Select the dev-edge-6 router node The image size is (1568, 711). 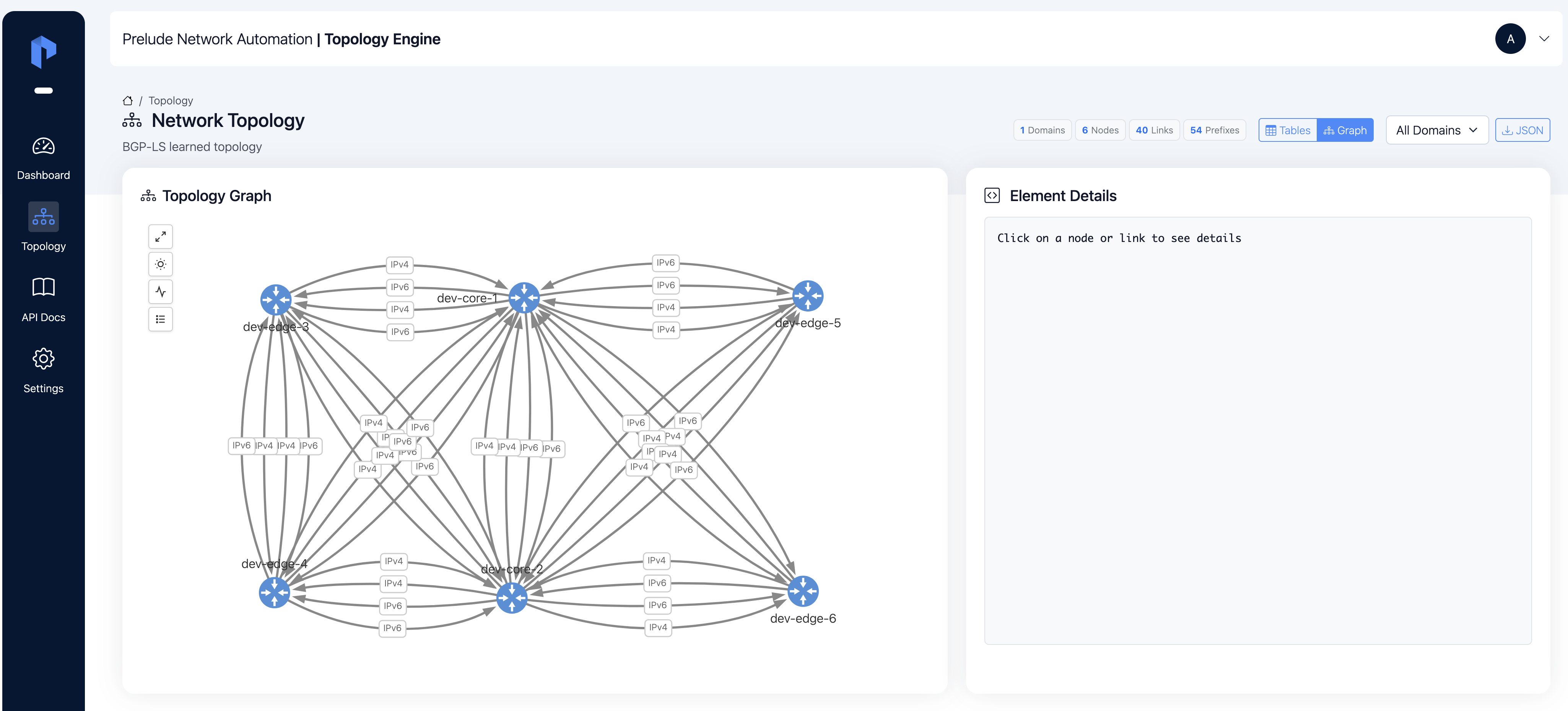click(803, 591)
